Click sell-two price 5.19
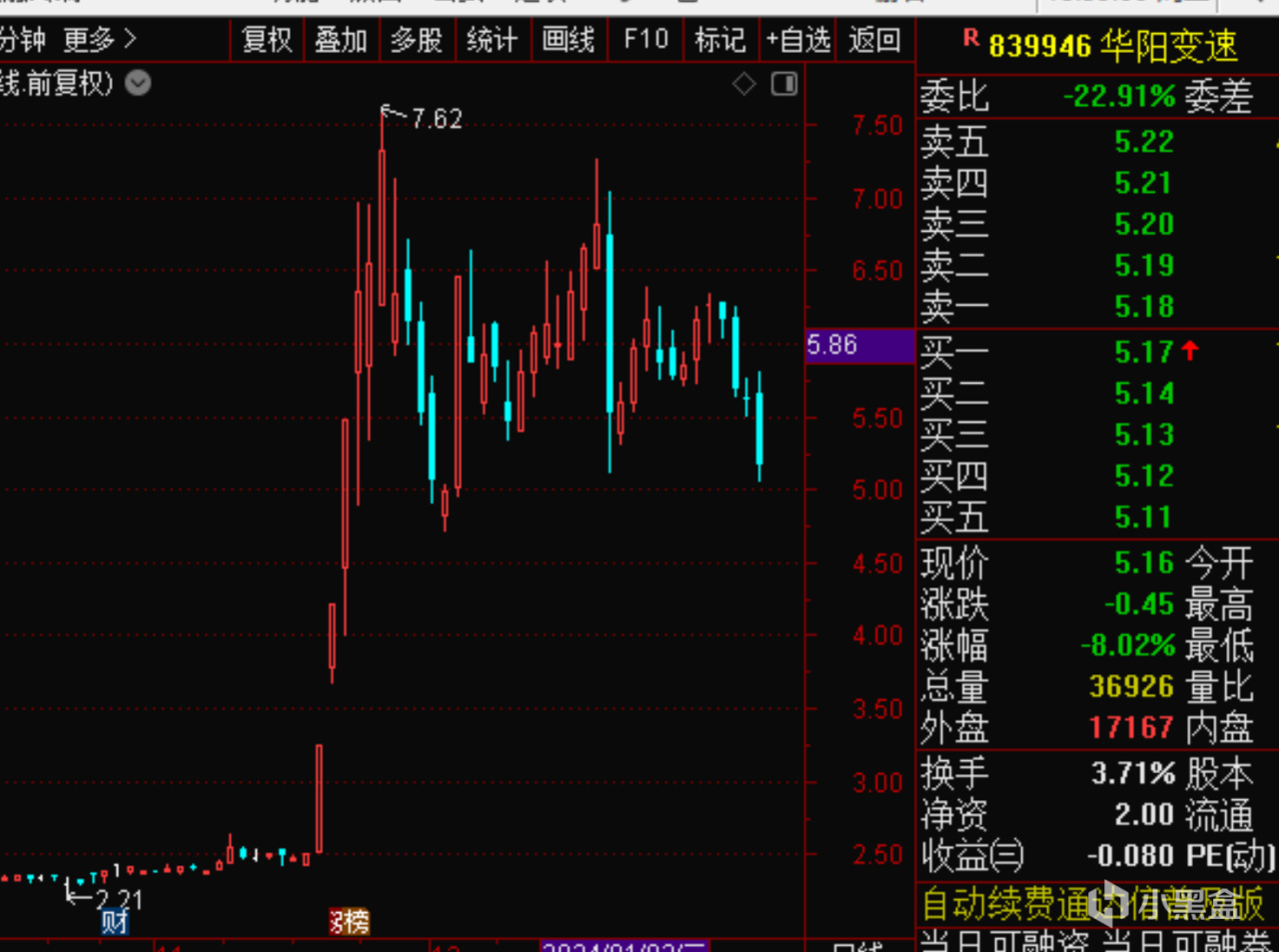The width and height of the screenshot is (1279, 952). (x=1144, y=266)
